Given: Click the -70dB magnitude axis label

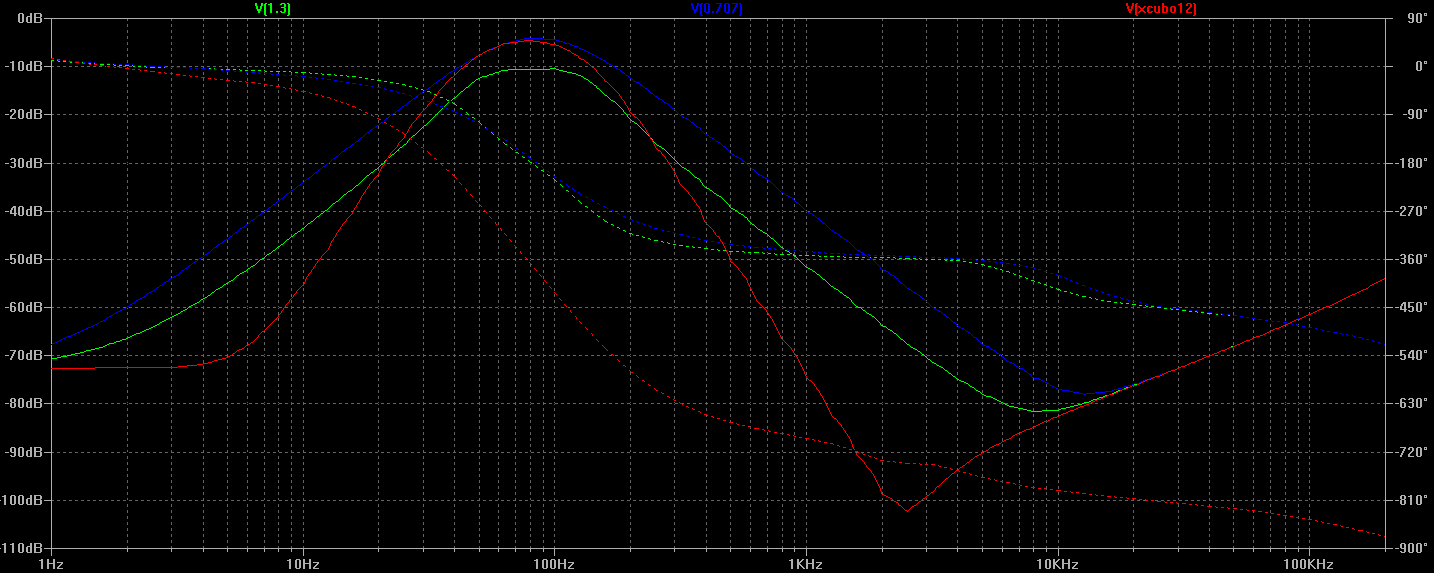Looking at the screenshot, I should 26,355.
